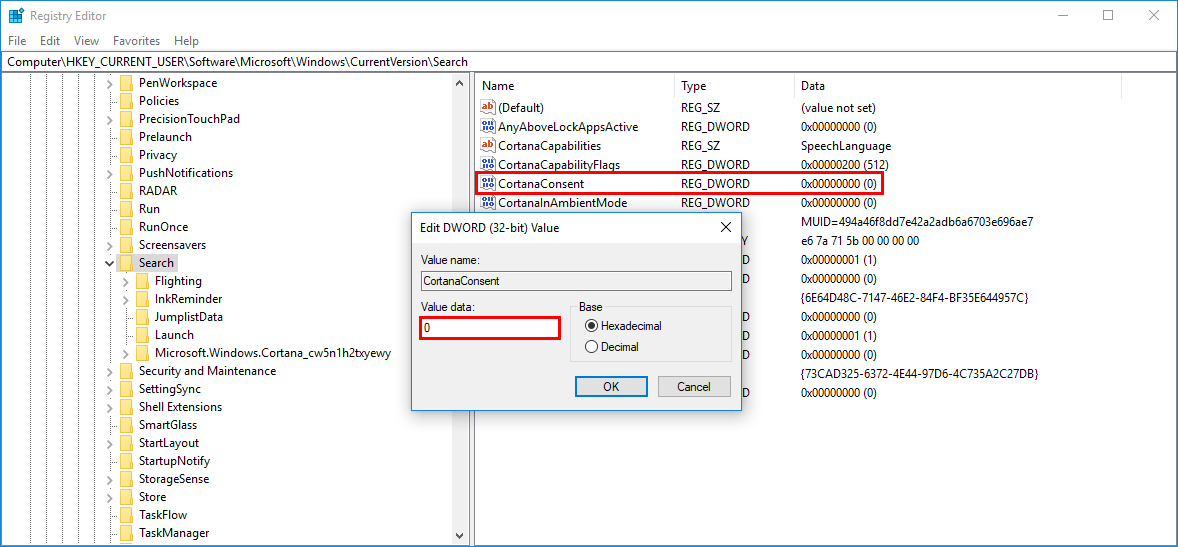Expand the Microsoft.Windows.Cortana_cw5n1h2txyewy subkey

click(125, 353)
